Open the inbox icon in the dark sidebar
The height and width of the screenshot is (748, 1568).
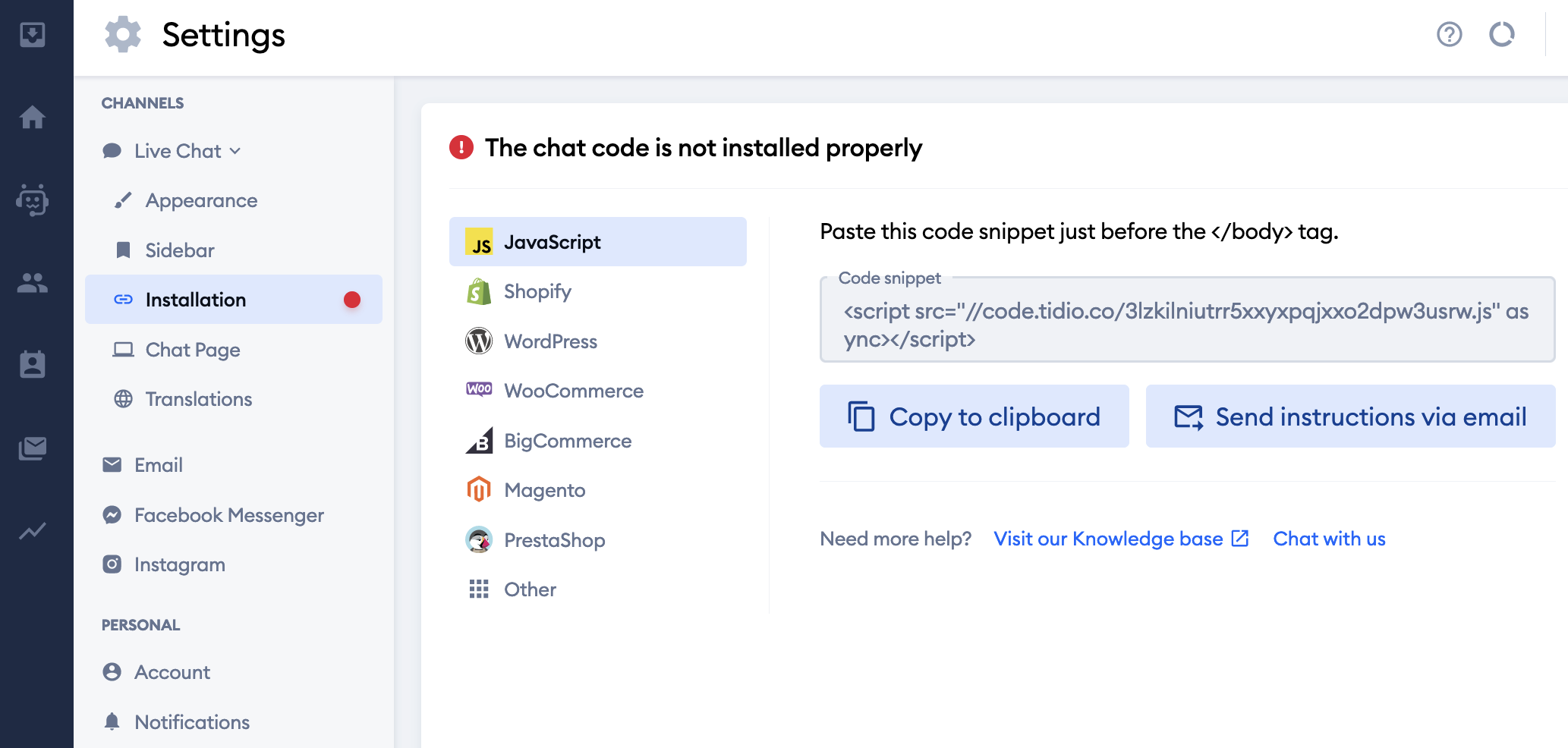click(33, 34)
